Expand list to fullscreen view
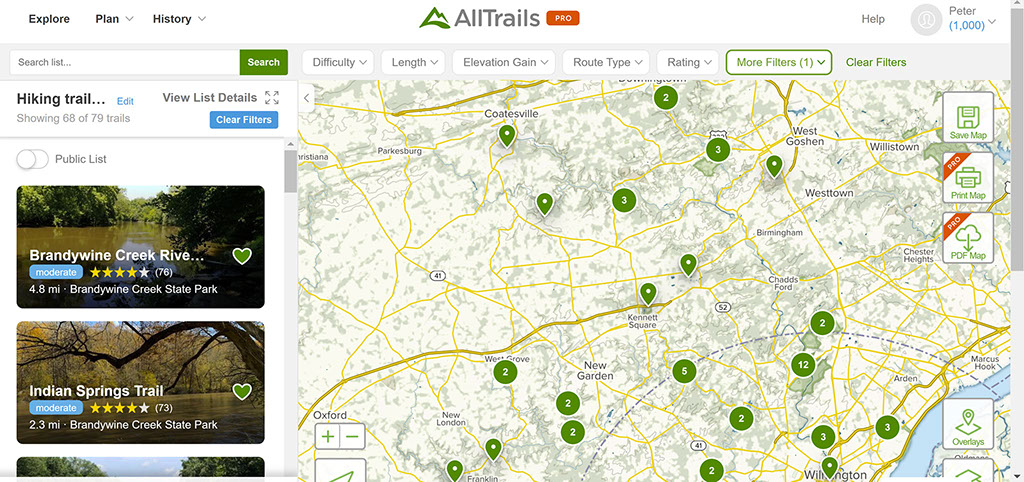The height and width of the screenshot is (482, 1024). 272,98
